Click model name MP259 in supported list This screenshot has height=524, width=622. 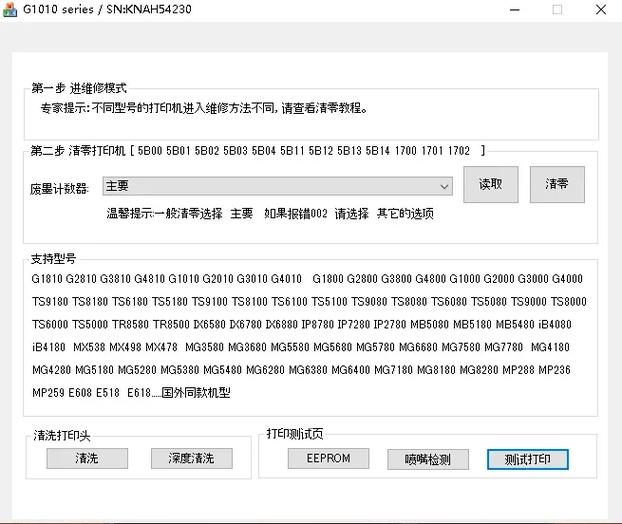(48, 393)
